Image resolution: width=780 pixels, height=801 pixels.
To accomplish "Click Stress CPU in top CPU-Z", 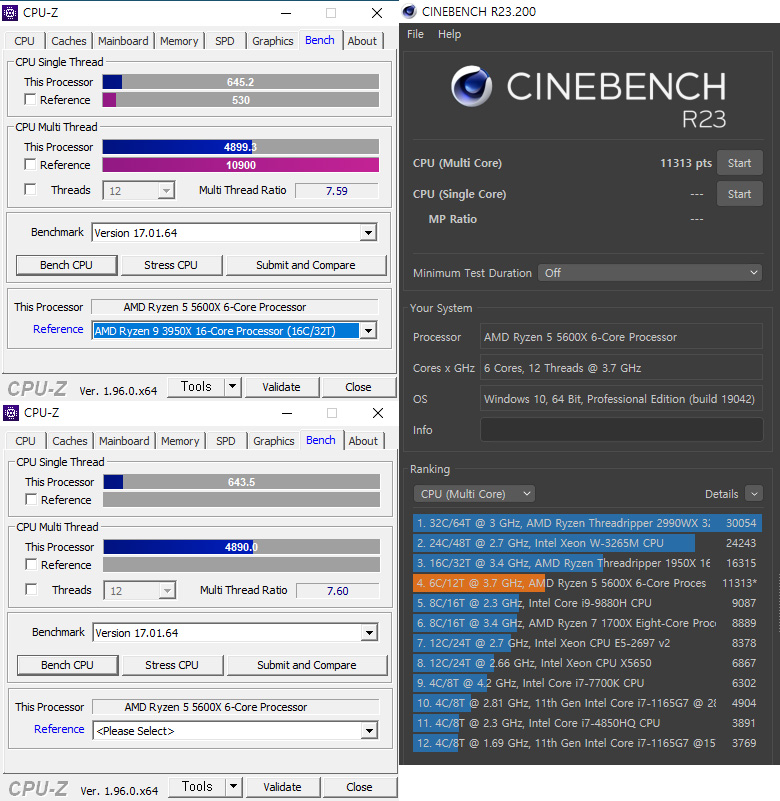I will [x=171, y=265].
